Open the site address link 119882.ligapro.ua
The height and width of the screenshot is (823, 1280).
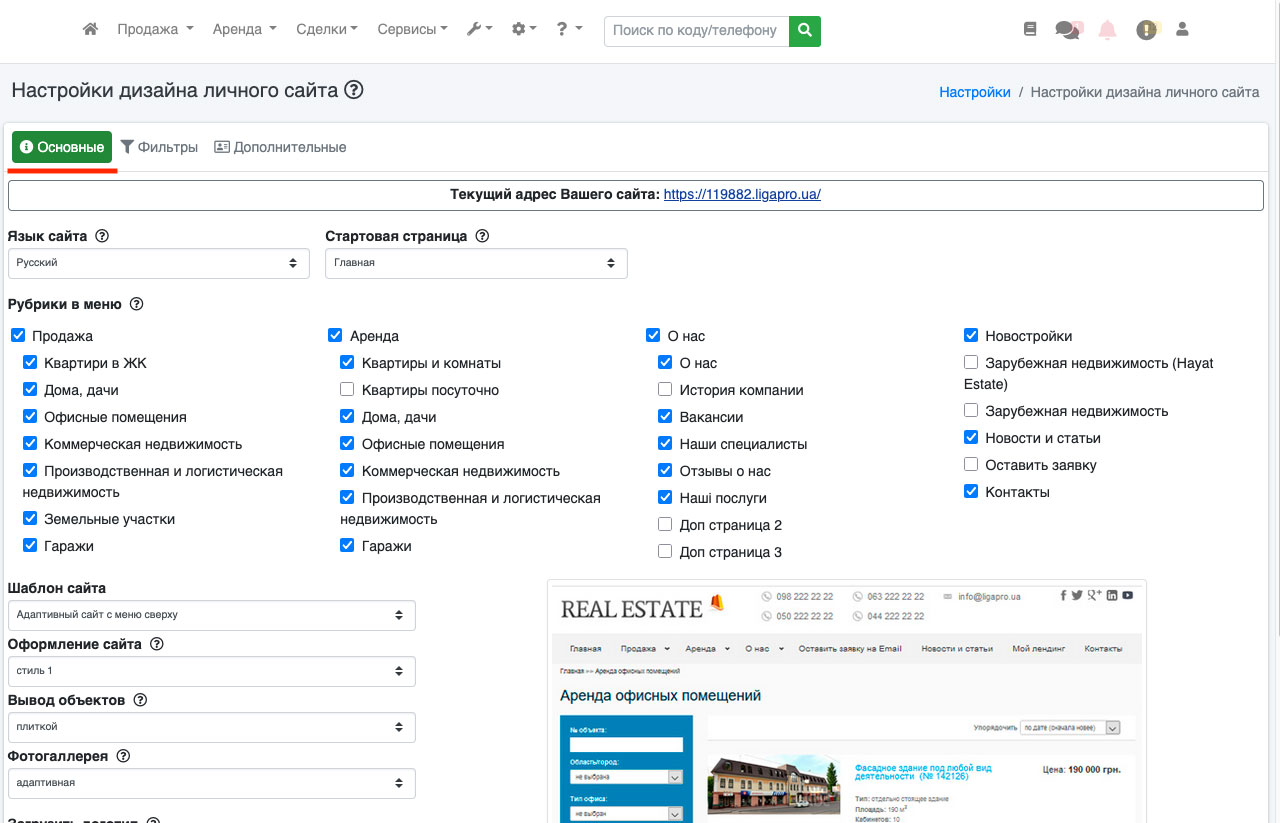[x=742, y=195]
